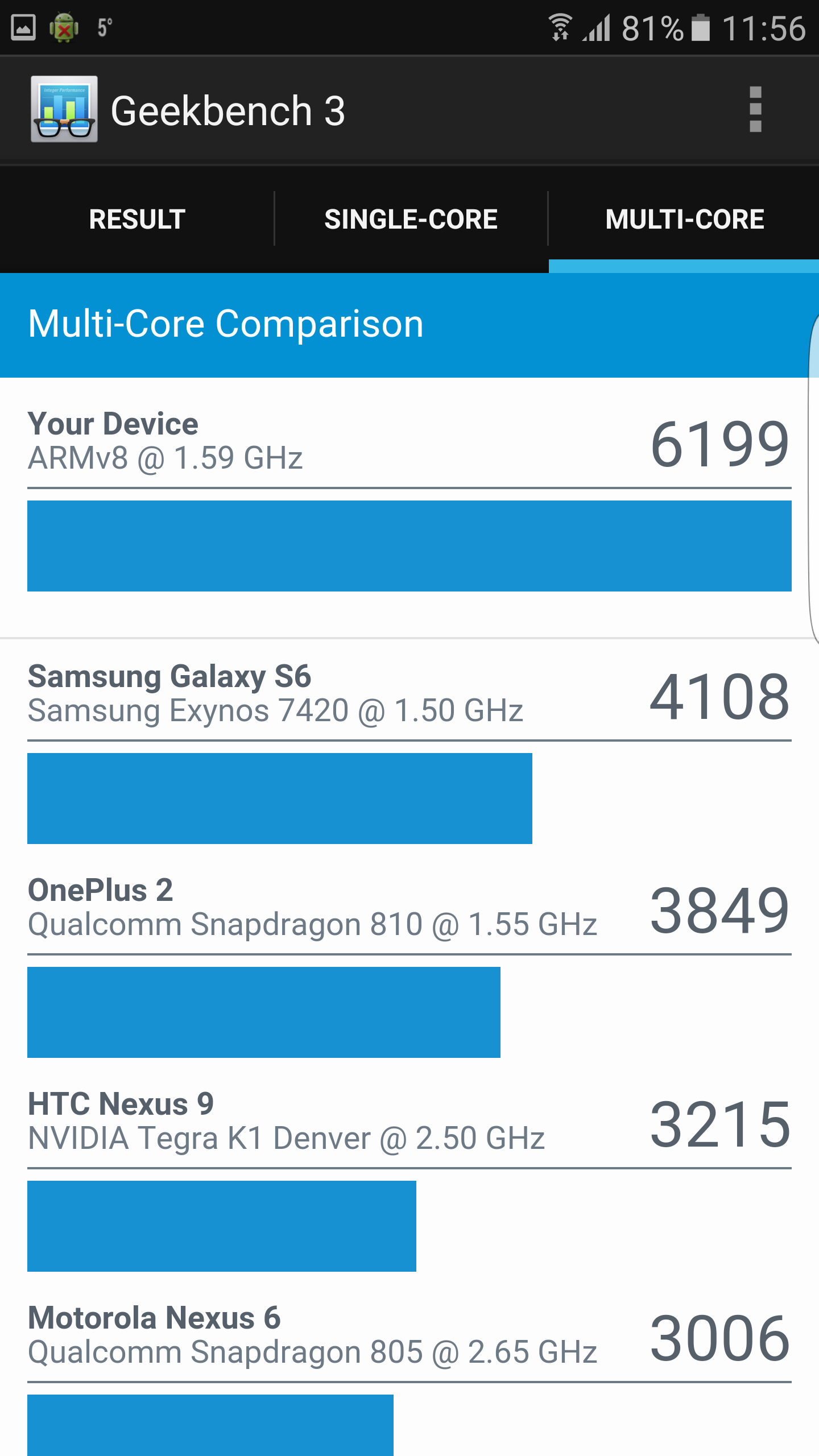Open the HTC Nexus 9 entry
The width and height of the screenshot is (819, 1456).
pos(409,1122)
